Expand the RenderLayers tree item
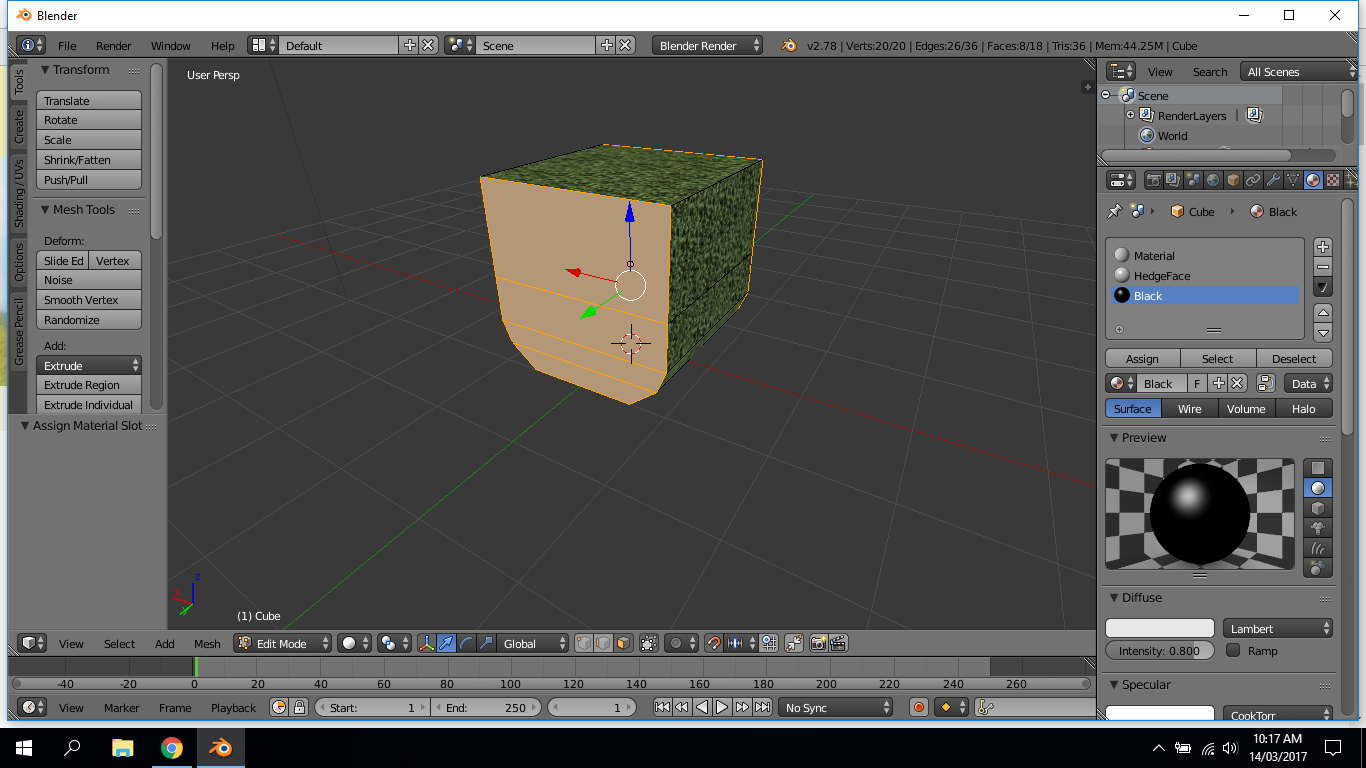Viewport: 1366px width, 768px height. (1130, 115)
